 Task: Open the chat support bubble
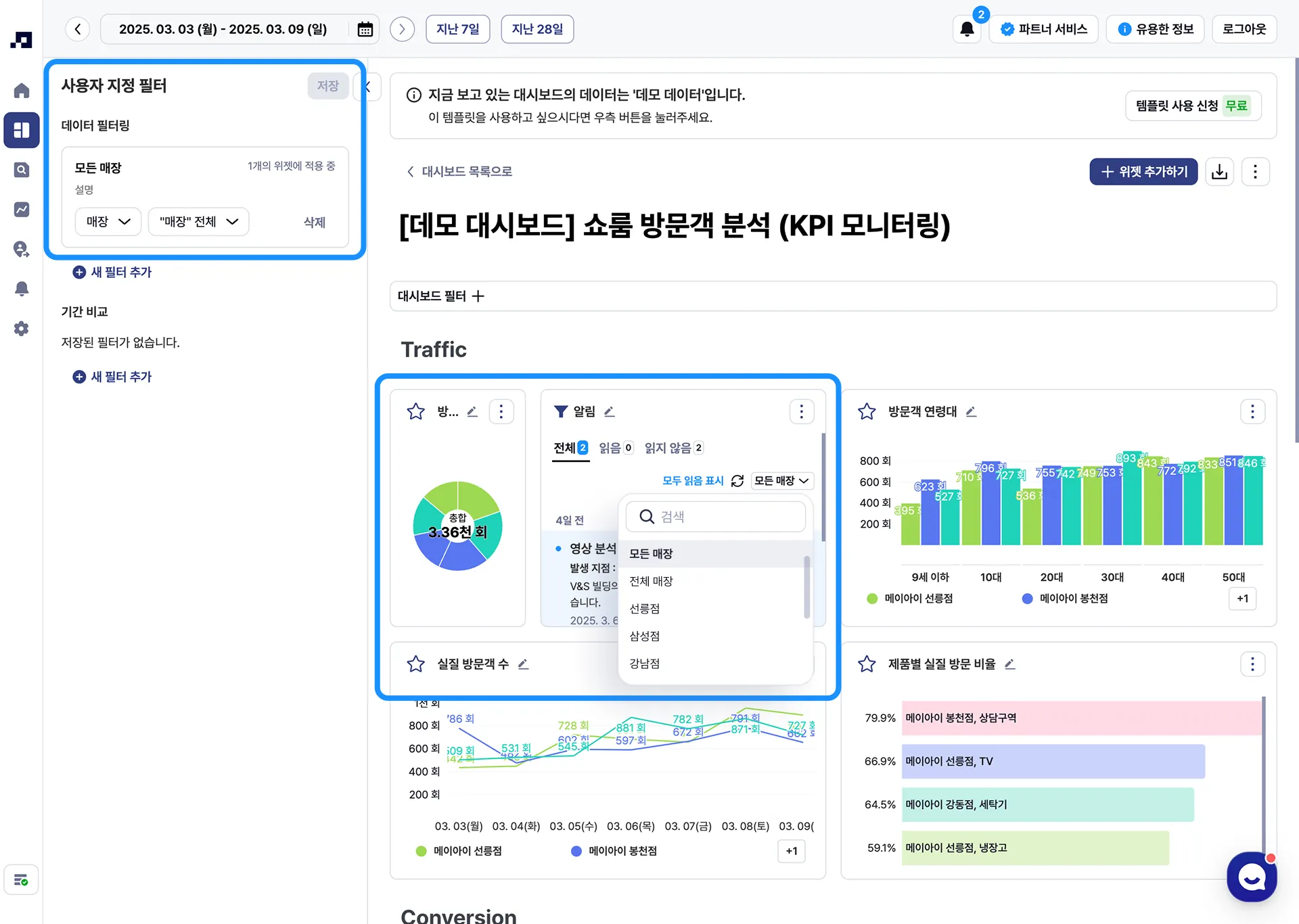(x=1251, y=877)
